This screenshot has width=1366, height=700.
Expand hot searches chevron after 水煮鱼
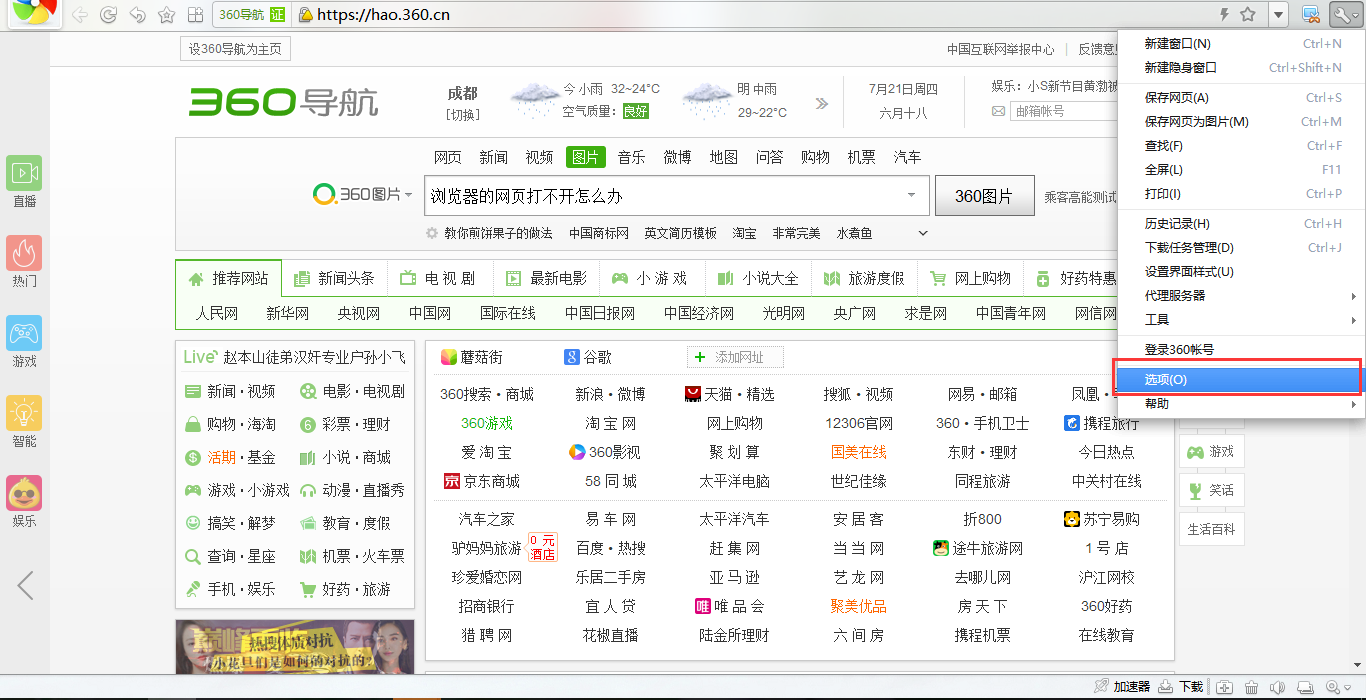click(x=922, y=233)
